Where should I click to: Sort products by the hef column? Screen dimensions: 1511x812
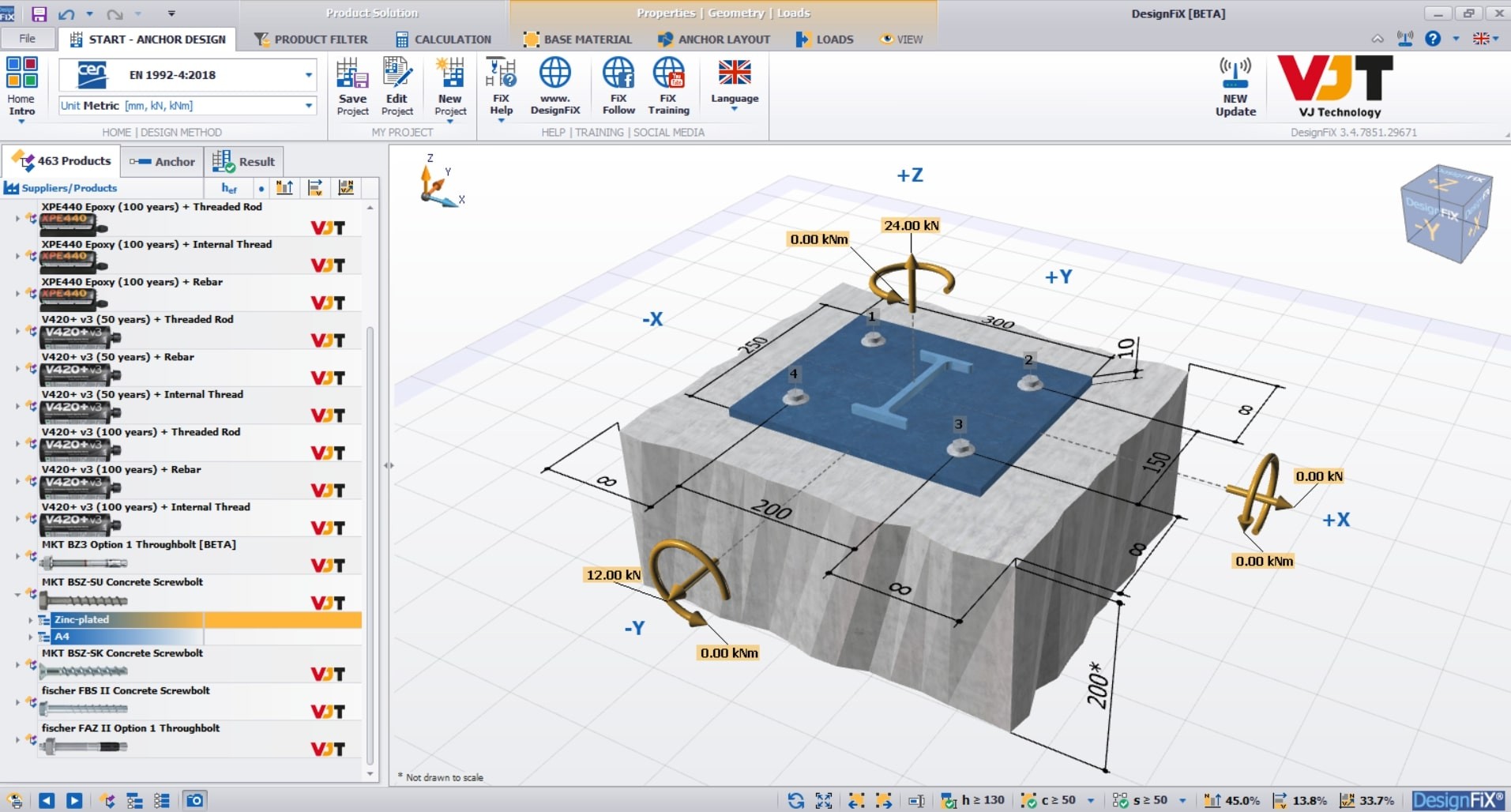(x=229, y=188)
